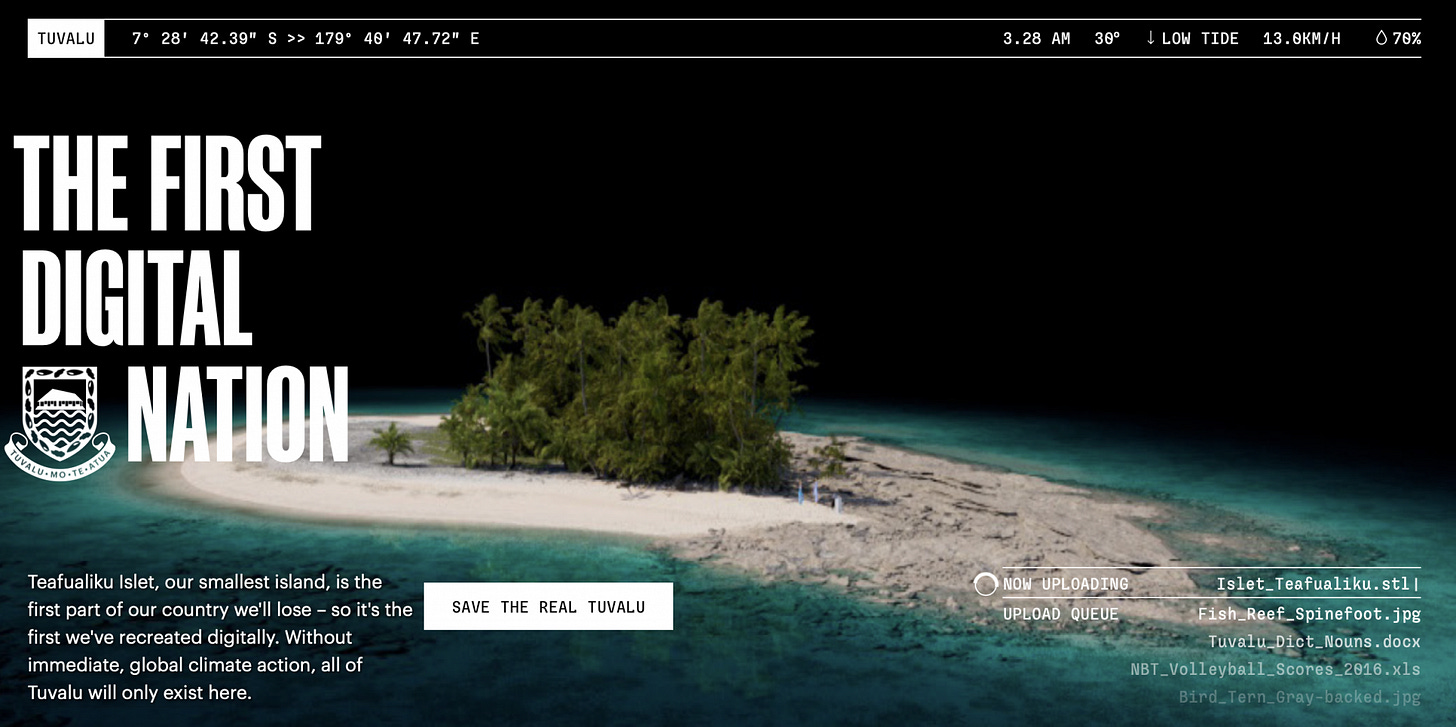Expand the UPLOAD QUEUE list
This screenshot has width=1456, height=727.
click(x=1060, y=613)
